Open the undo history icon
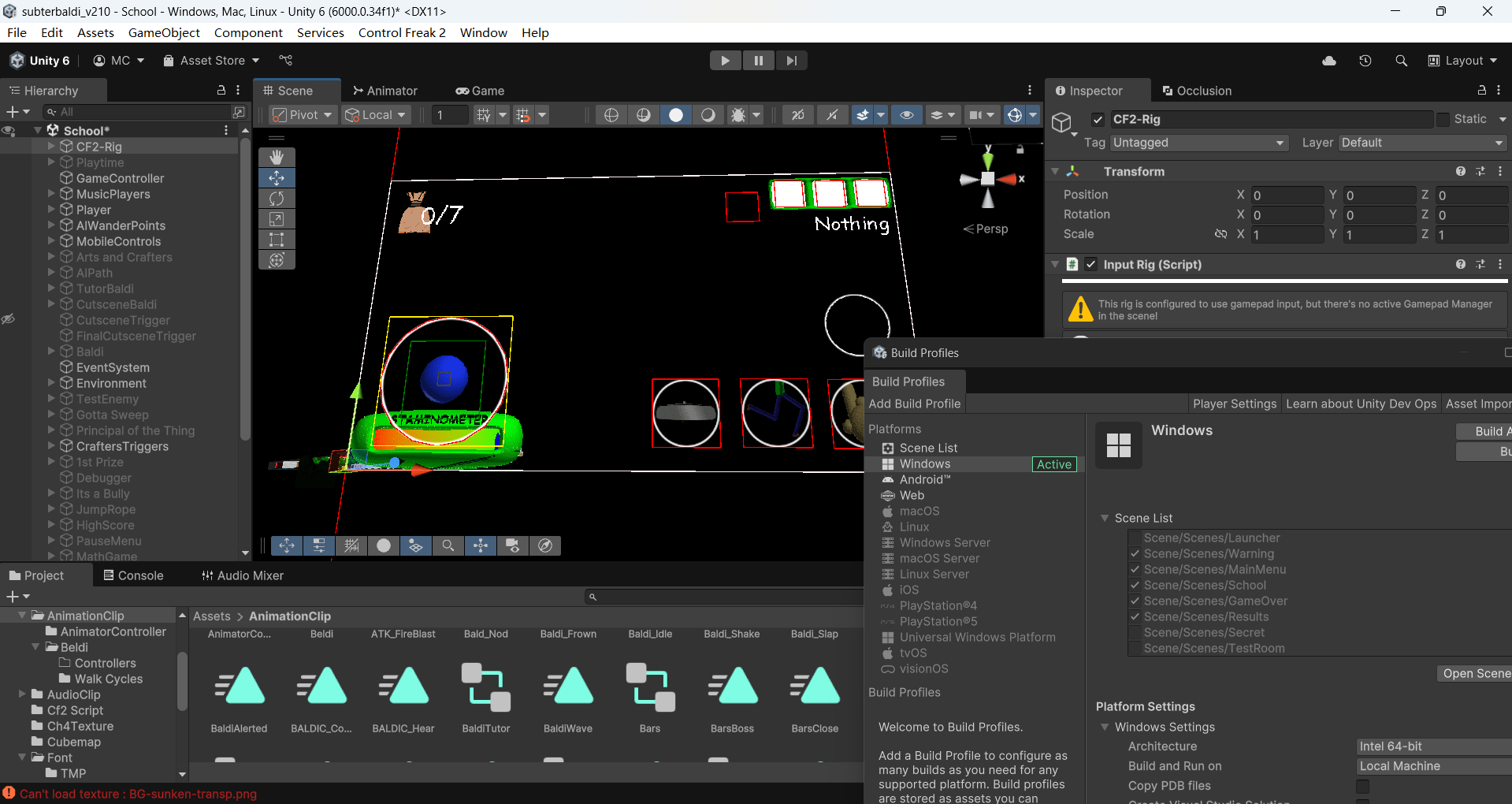Viewport: 1512px width, 804px height. point(1365,61)
